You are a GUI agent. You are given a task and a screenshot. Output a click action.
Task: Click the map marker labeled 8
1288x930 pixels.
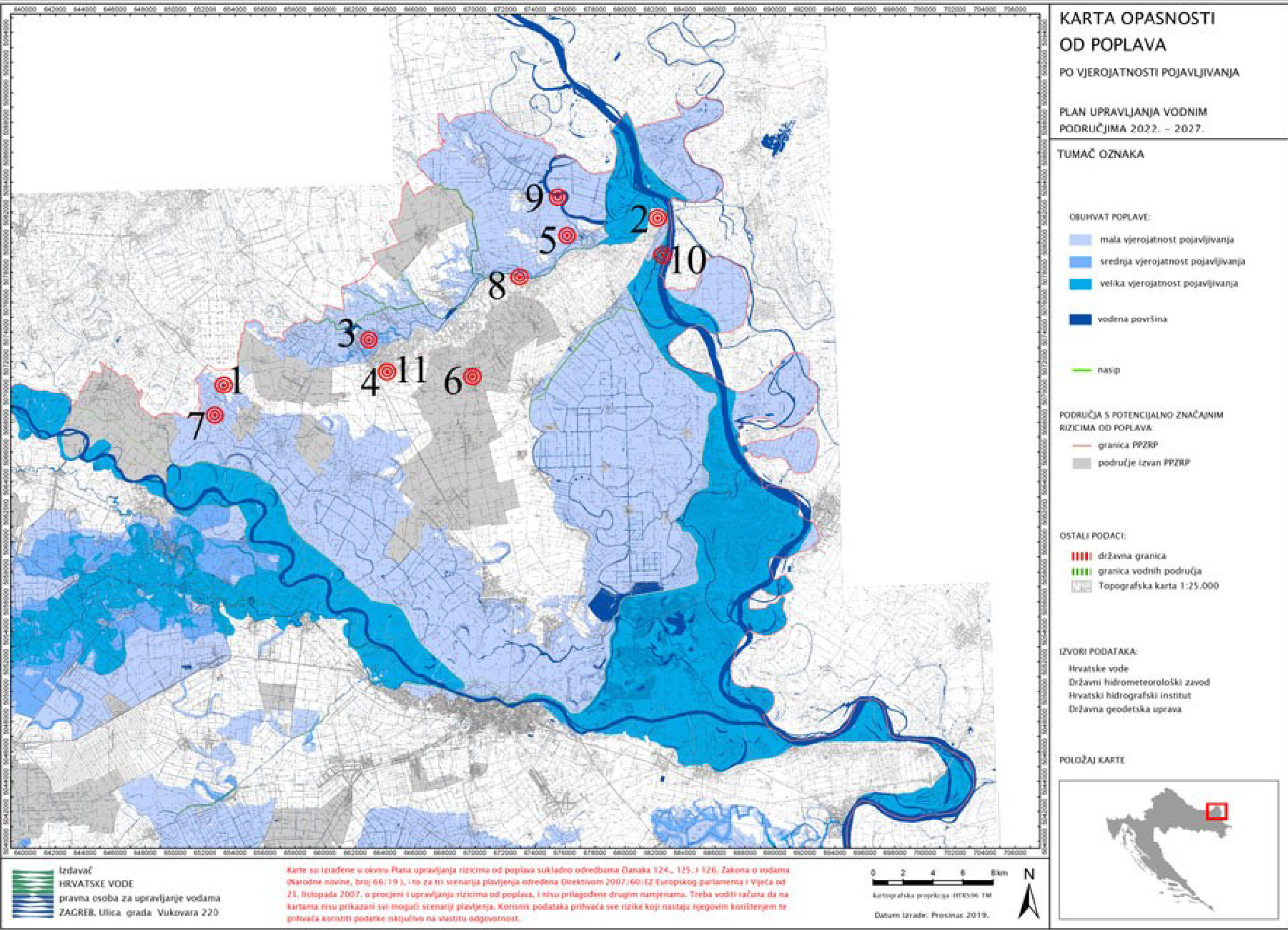click(520, 277)
